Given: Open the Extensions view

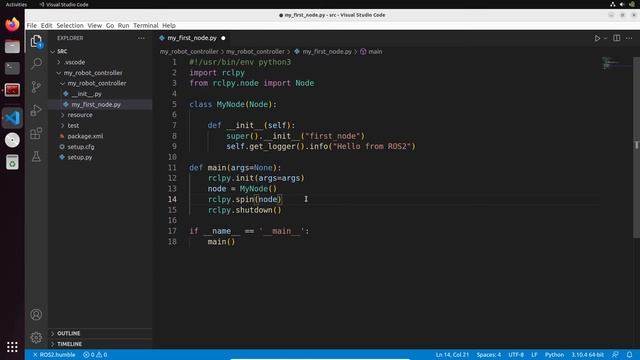Looking at the screenshot, I should point(36,133).
